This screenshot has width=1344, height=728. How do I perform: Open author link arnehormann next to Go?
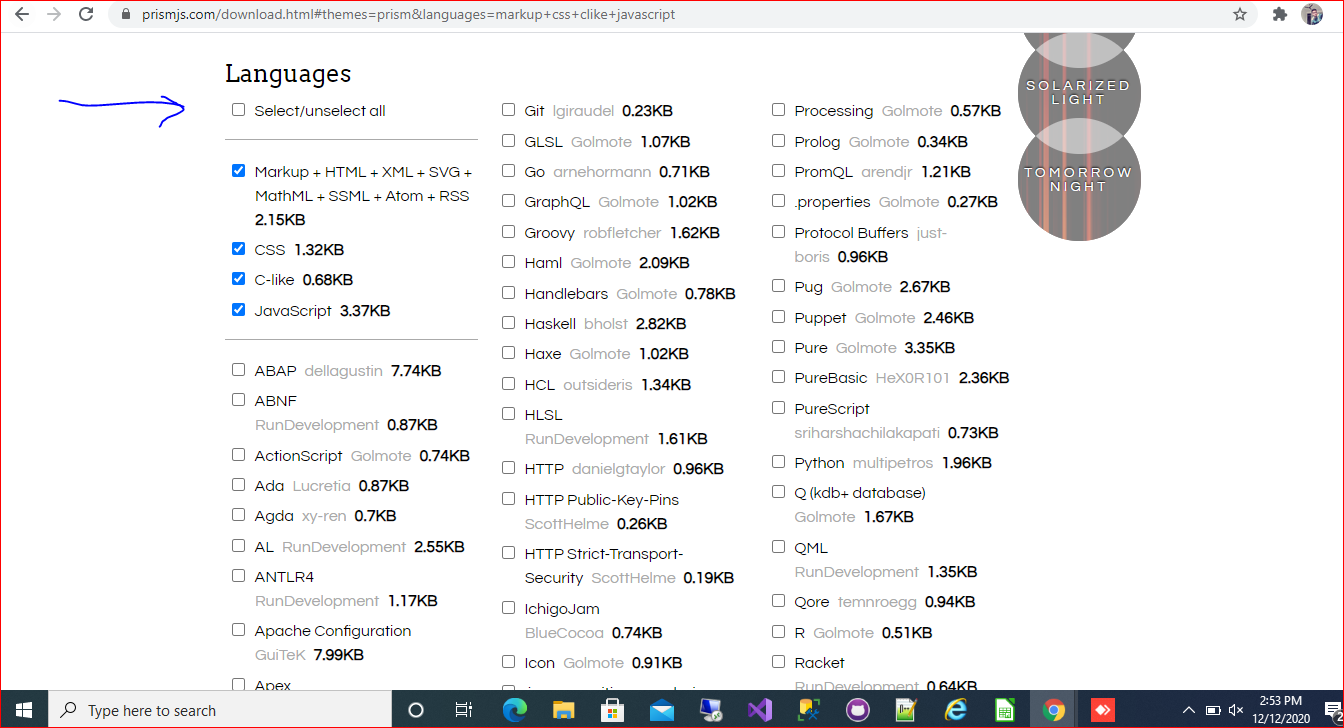(602, 172)
